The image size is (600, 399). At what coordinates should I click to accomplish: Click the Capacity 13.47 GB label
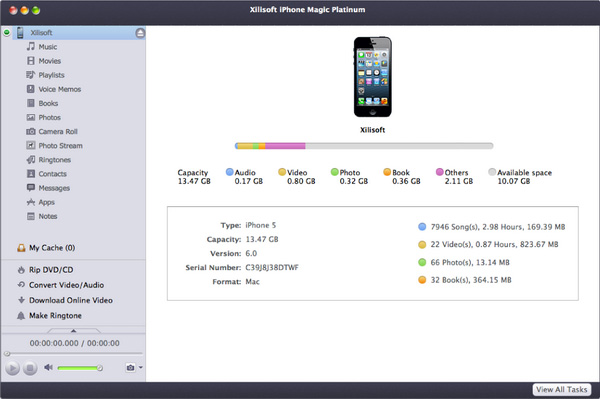194,177
